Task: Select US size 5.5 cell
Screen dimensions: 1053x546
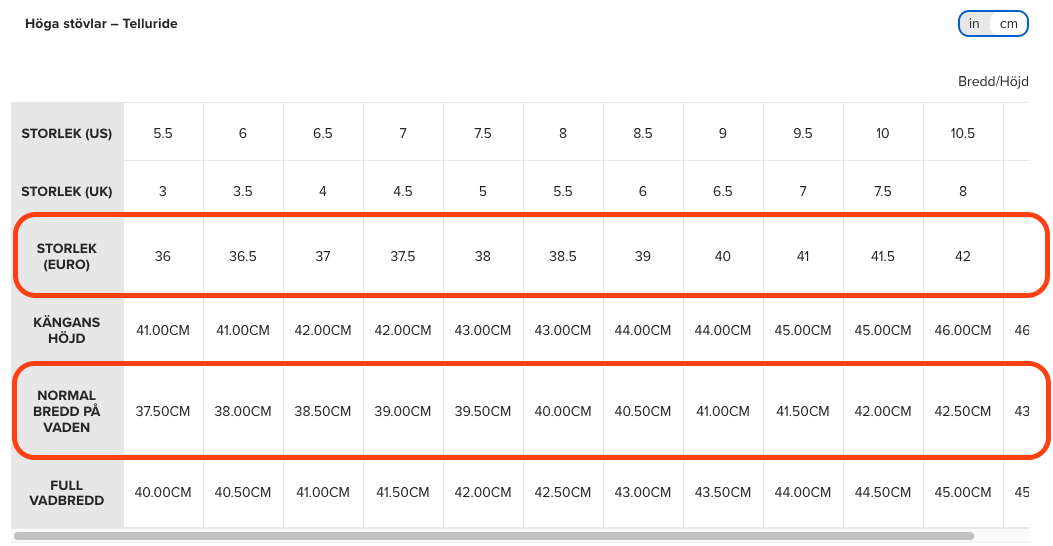Action: tap(163, 133)
